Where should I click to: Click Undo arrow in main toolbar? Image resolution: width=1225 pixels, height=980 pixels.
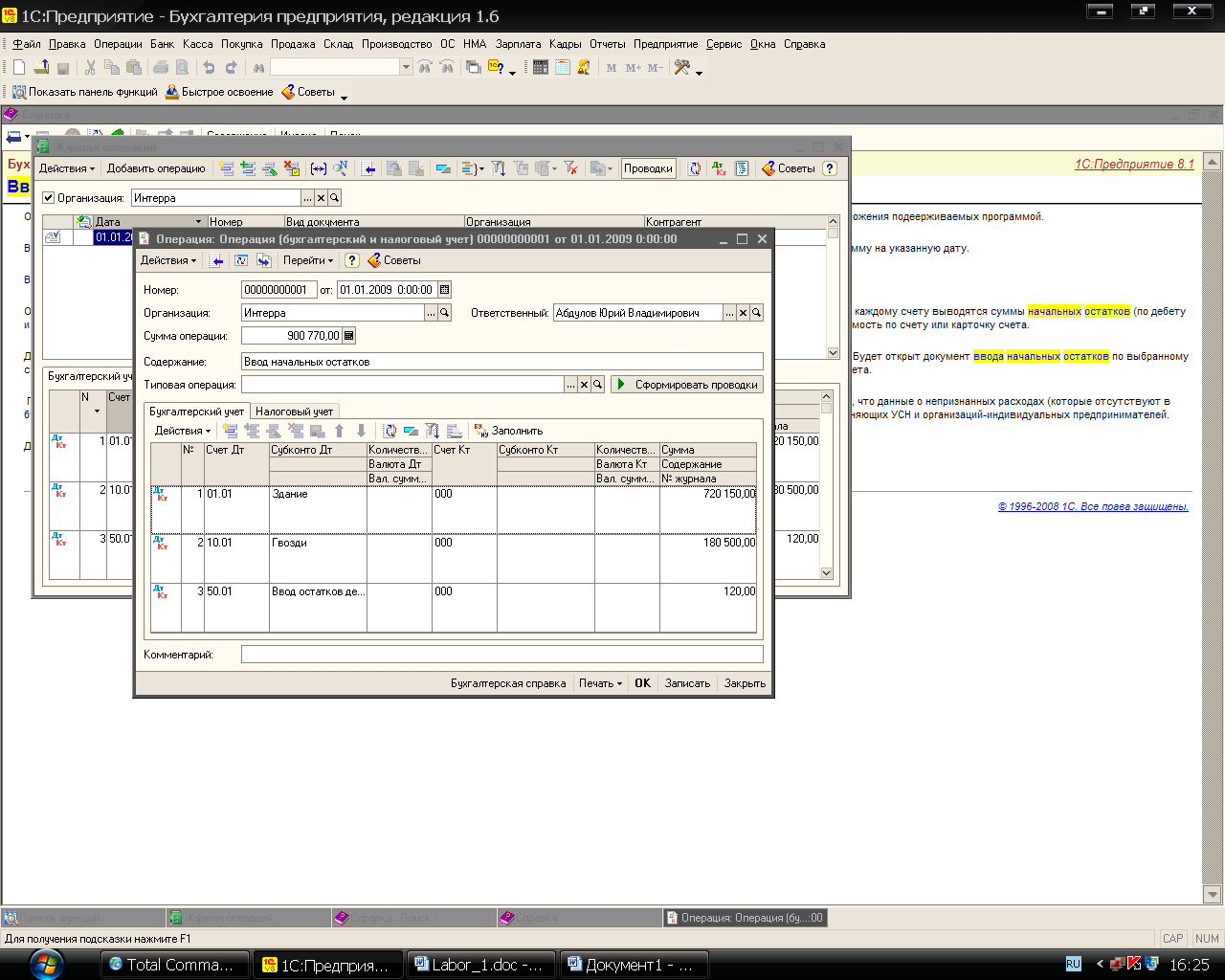[x=209, y=67]
